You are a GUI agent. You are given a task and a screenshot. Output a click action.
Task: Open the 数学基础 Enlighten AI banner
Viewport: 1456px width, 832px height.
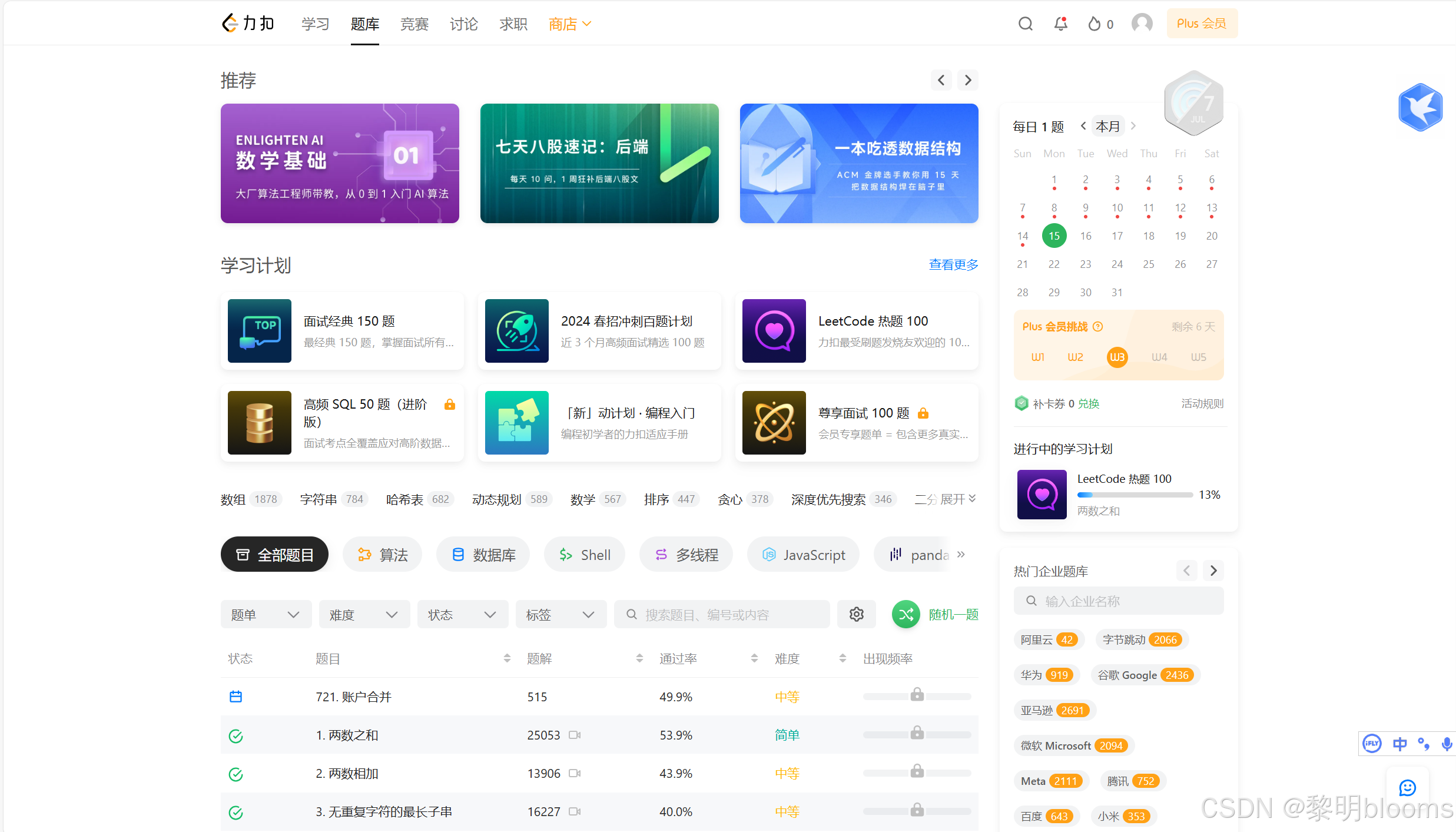pyautogui.click(x=340, y=163)
